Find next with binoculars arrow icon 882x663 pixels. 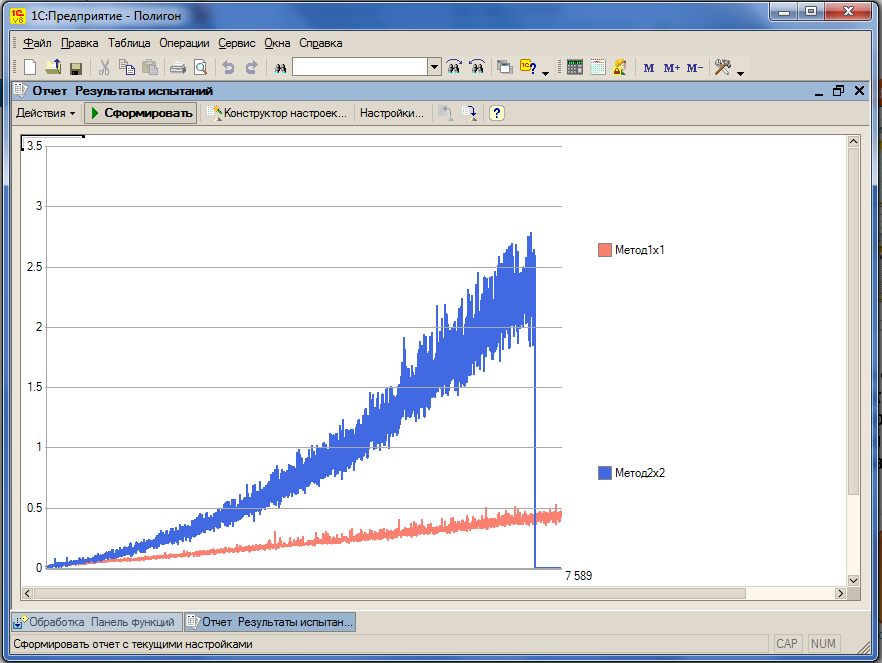[x=454, y=67]
